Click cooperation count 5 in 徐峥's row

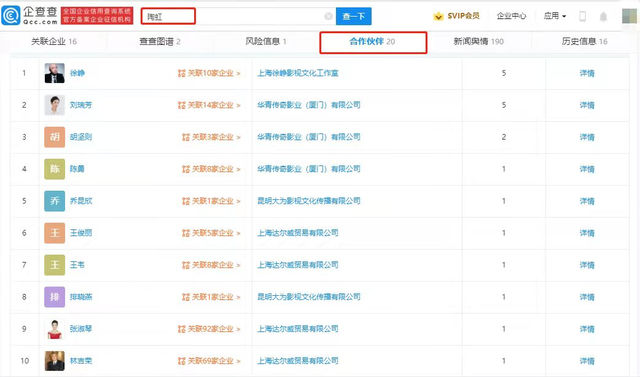(x=504, y=73)
